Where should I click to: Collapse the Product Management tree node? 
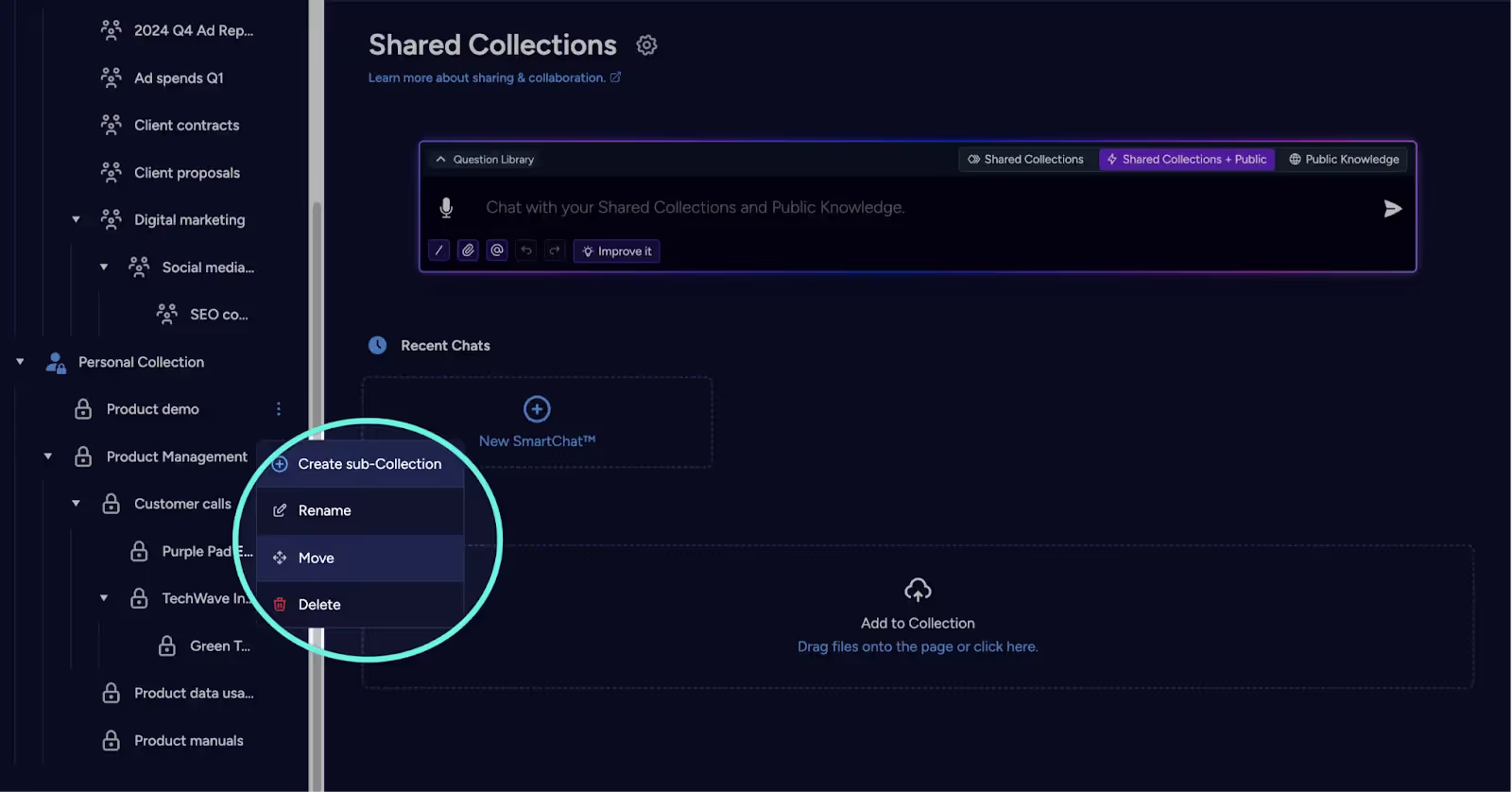(x=48, y=456)
